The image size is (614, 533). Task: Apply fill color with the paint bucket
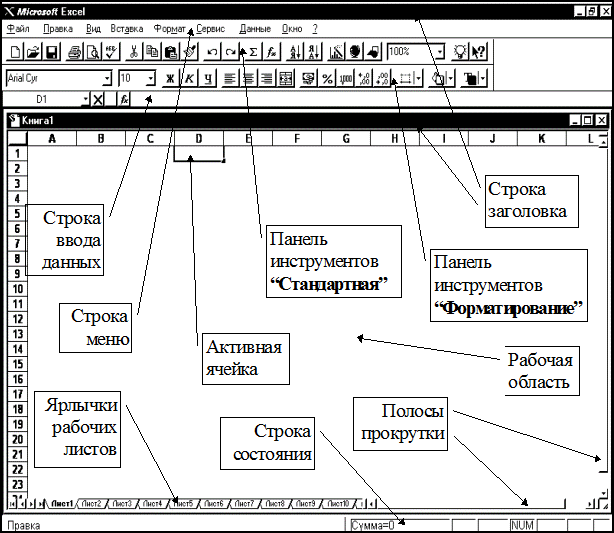438,78
